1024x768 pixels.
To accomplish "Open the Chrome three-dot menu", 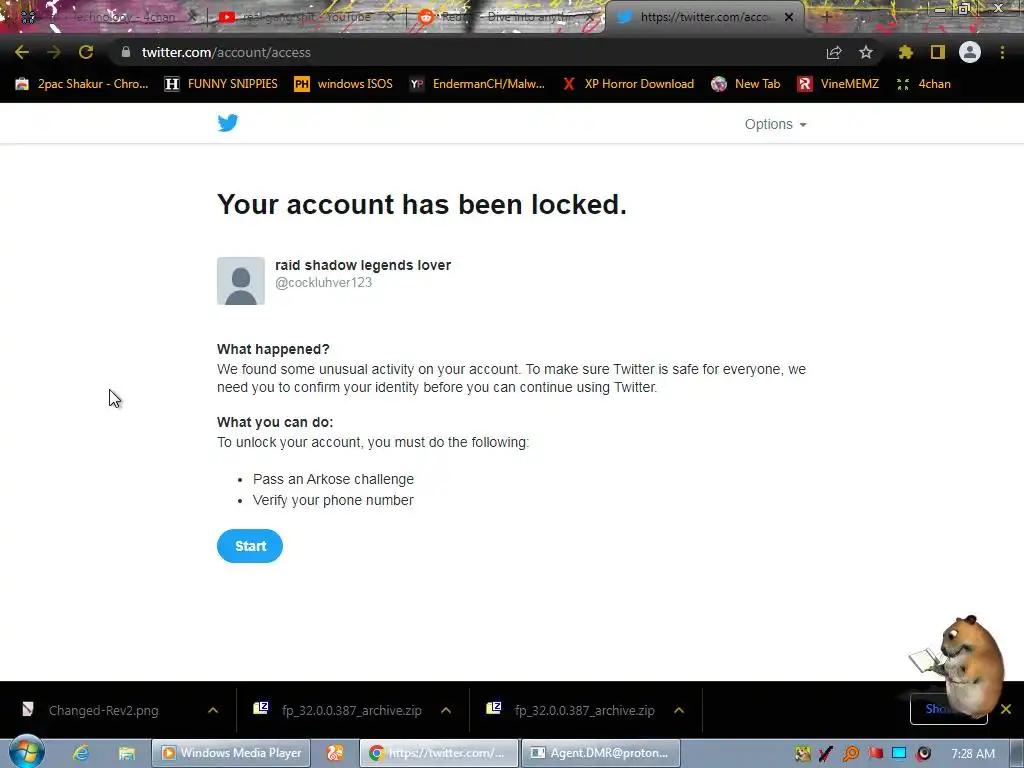I will point(1002,52).
